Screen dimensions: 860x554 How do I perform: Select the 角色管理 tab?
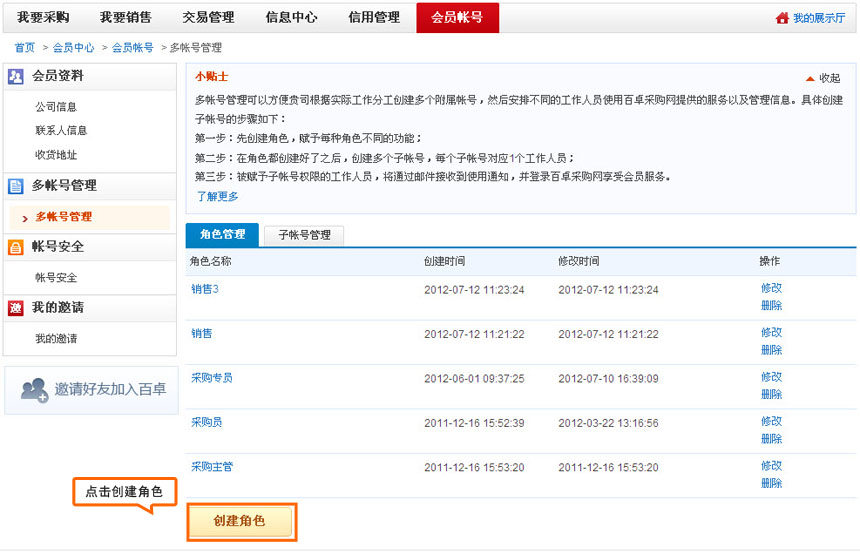coord(222,235)
